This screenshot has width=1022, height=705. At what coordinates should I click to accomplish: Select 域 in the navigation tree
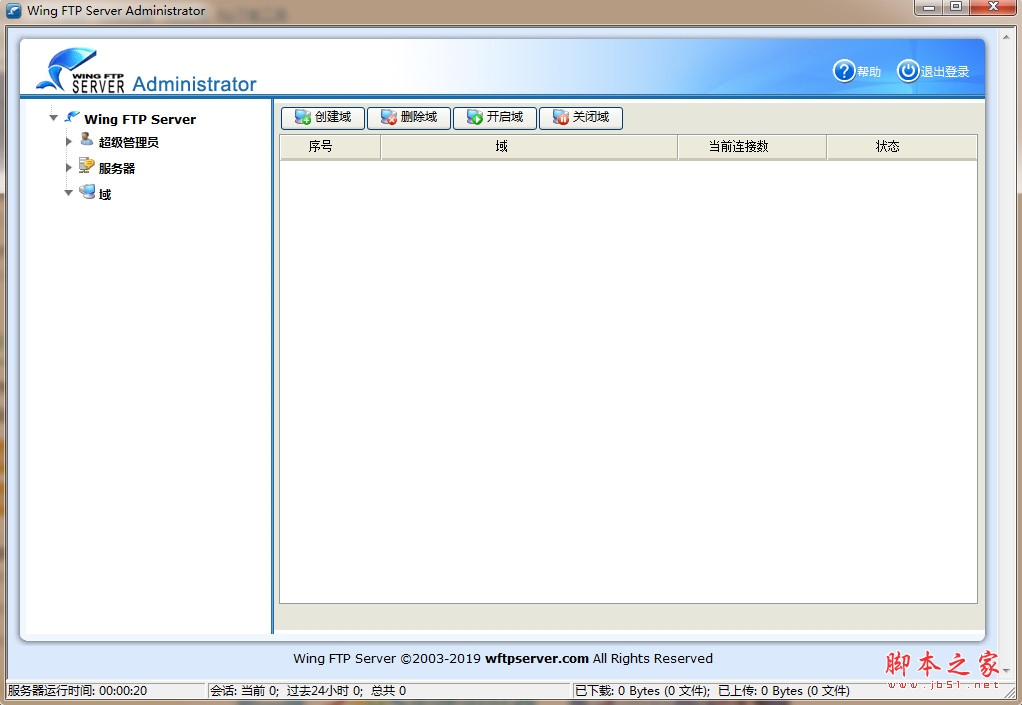[105, 195]
